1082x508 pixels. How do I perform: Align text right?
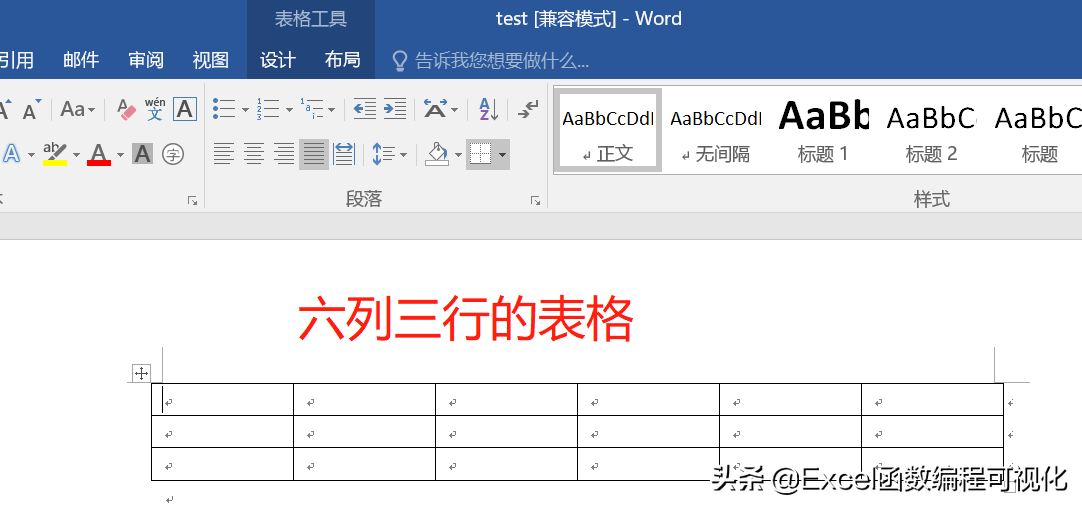click(x=284, y=153)
